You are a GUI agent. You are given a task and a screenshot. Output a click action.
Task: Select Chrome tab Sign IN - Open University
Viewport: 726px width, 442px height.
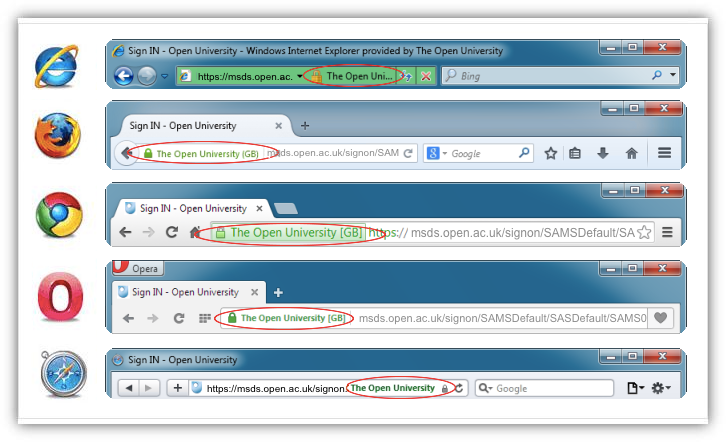pos(194,208)
